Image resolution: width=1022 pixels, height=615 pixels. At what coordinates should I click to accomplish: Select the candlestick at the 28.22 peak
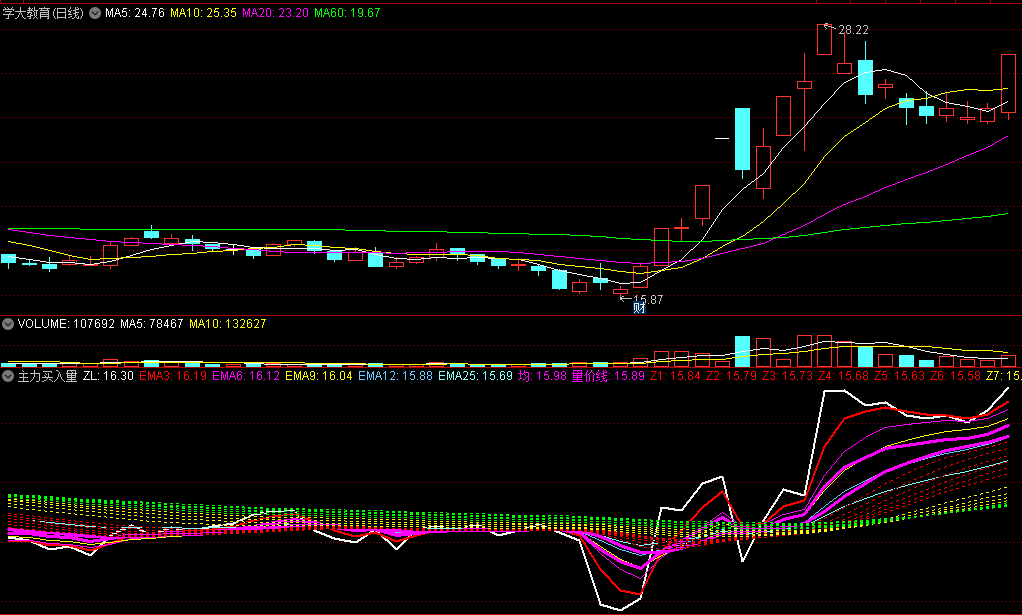tap(825, 40)
